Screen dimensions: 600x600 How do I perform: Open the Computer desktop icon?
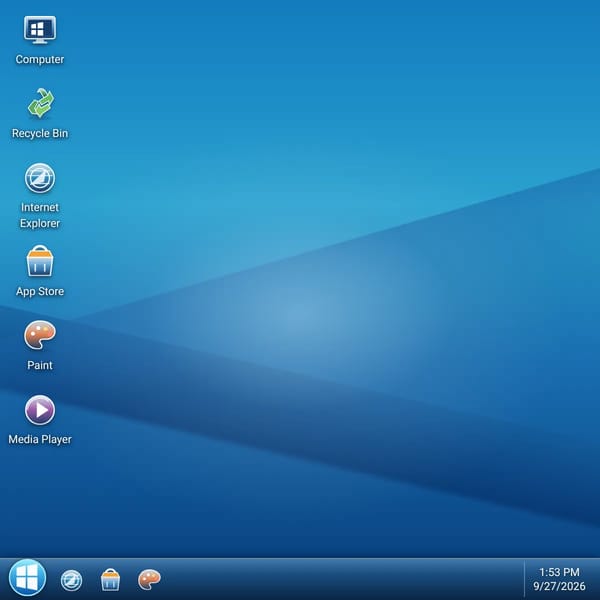(40, 30)
